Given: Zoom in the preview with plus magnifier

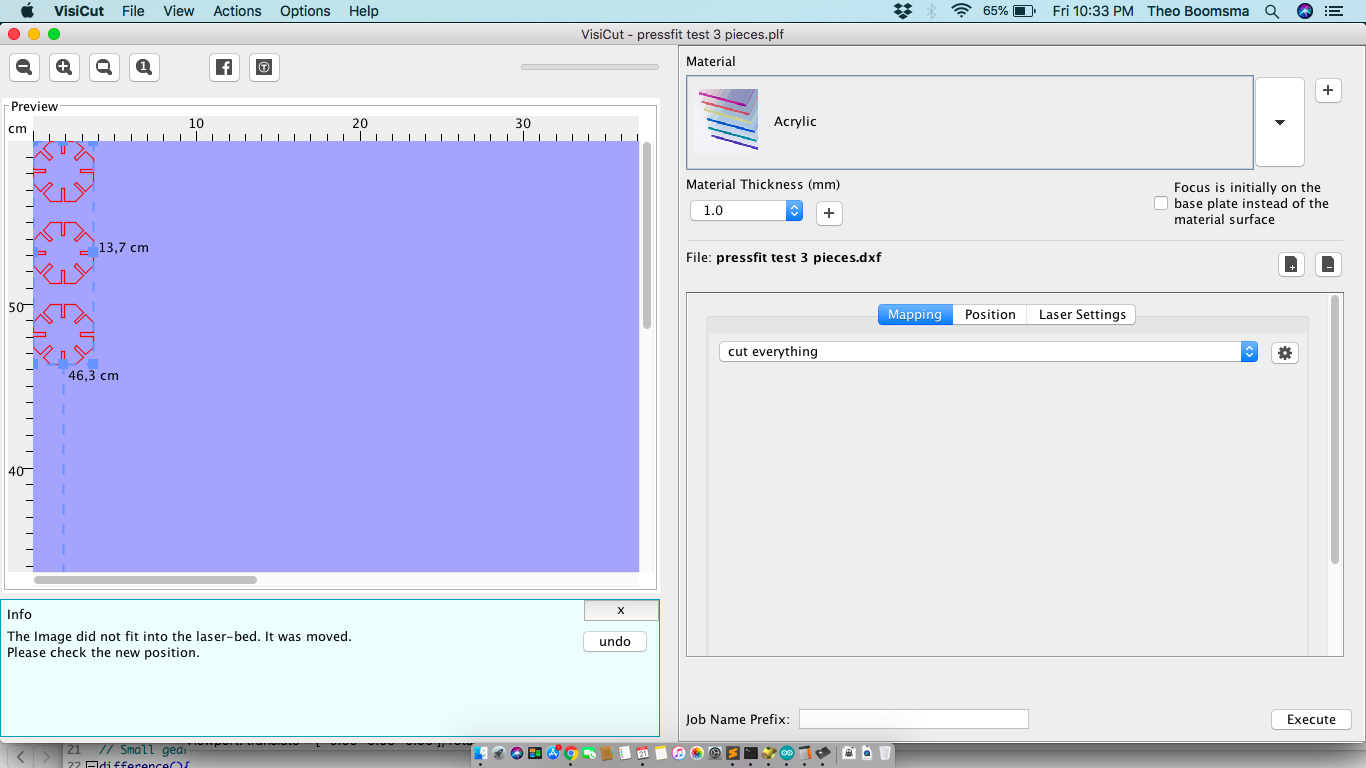Looking at the screenshot, I should click(x=64, y=67).
